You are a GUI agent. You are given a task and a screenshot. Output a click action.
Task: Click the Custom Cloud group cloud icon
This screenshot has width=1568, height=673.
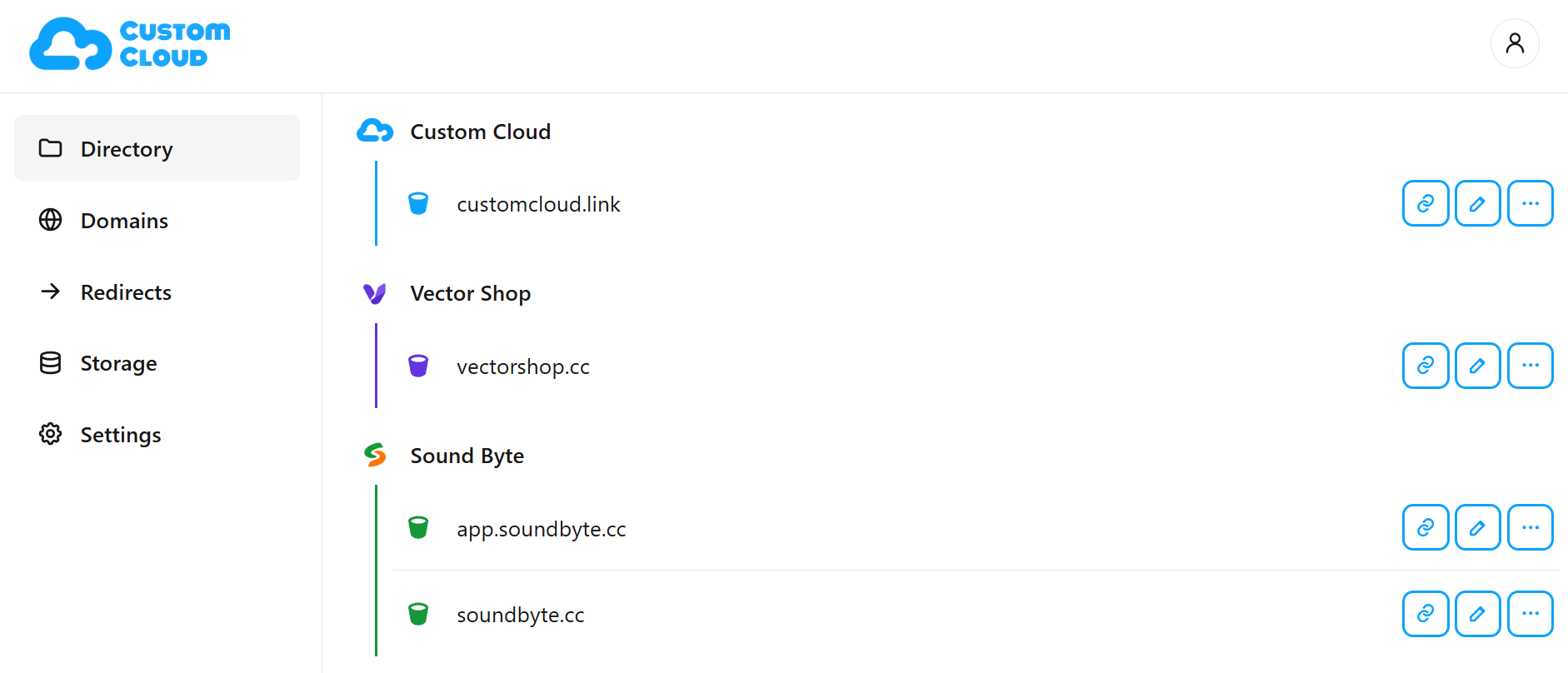tap(375, 131)
